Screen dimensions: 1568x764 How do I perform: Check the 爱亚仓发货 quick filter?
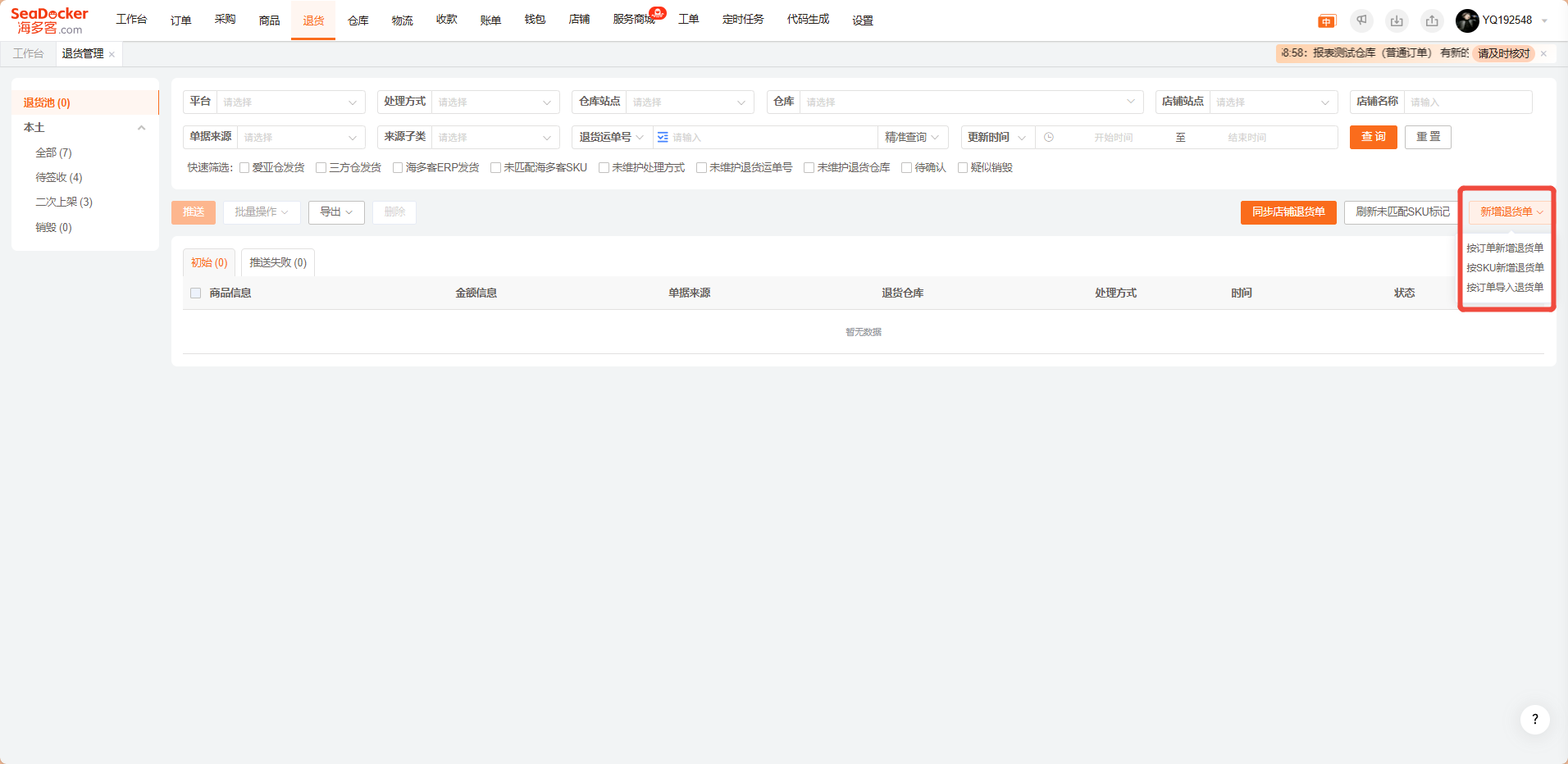[x=244, y=168]
